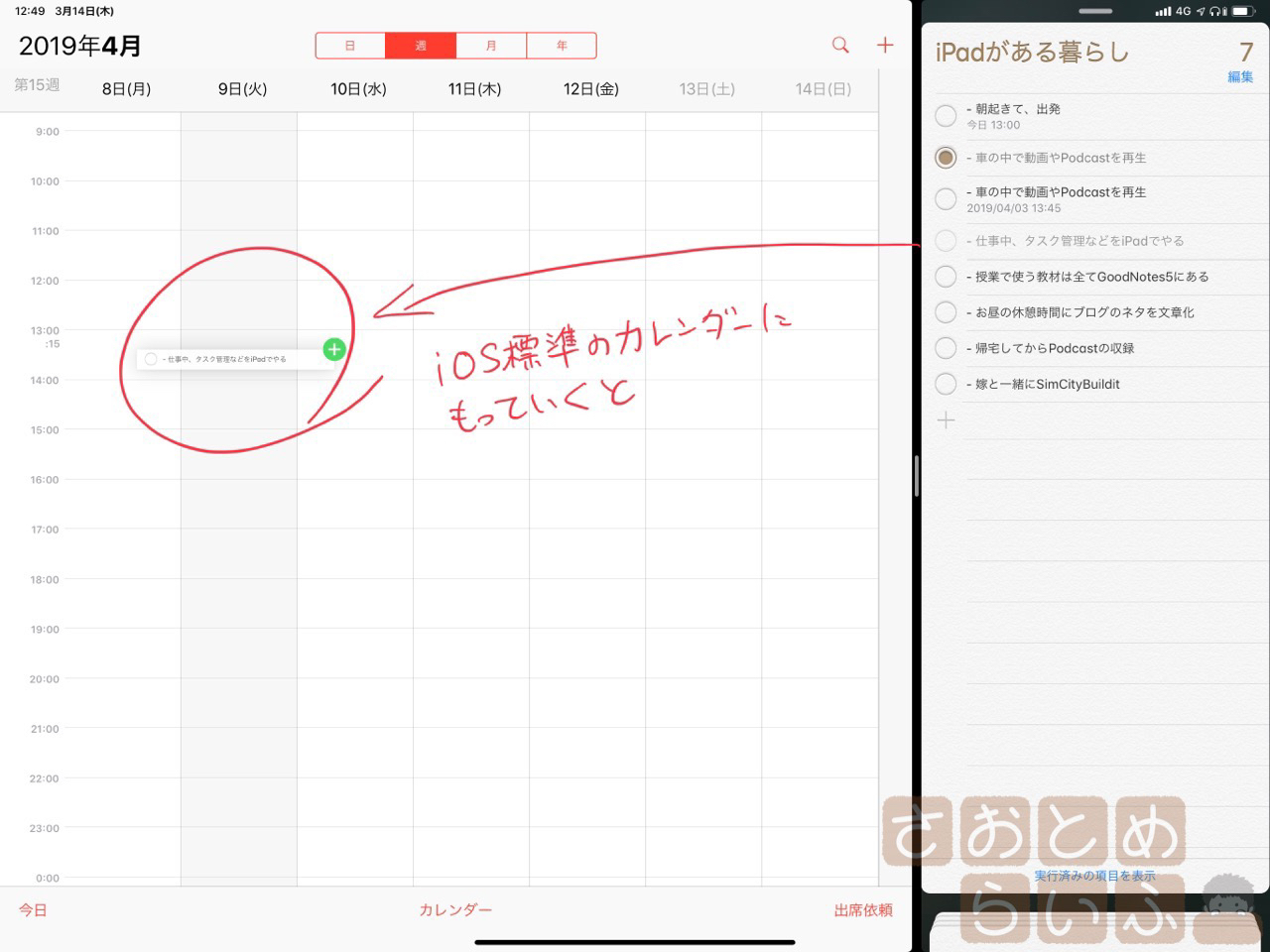Tap the 今日 button in Calendar

[33, 909]
